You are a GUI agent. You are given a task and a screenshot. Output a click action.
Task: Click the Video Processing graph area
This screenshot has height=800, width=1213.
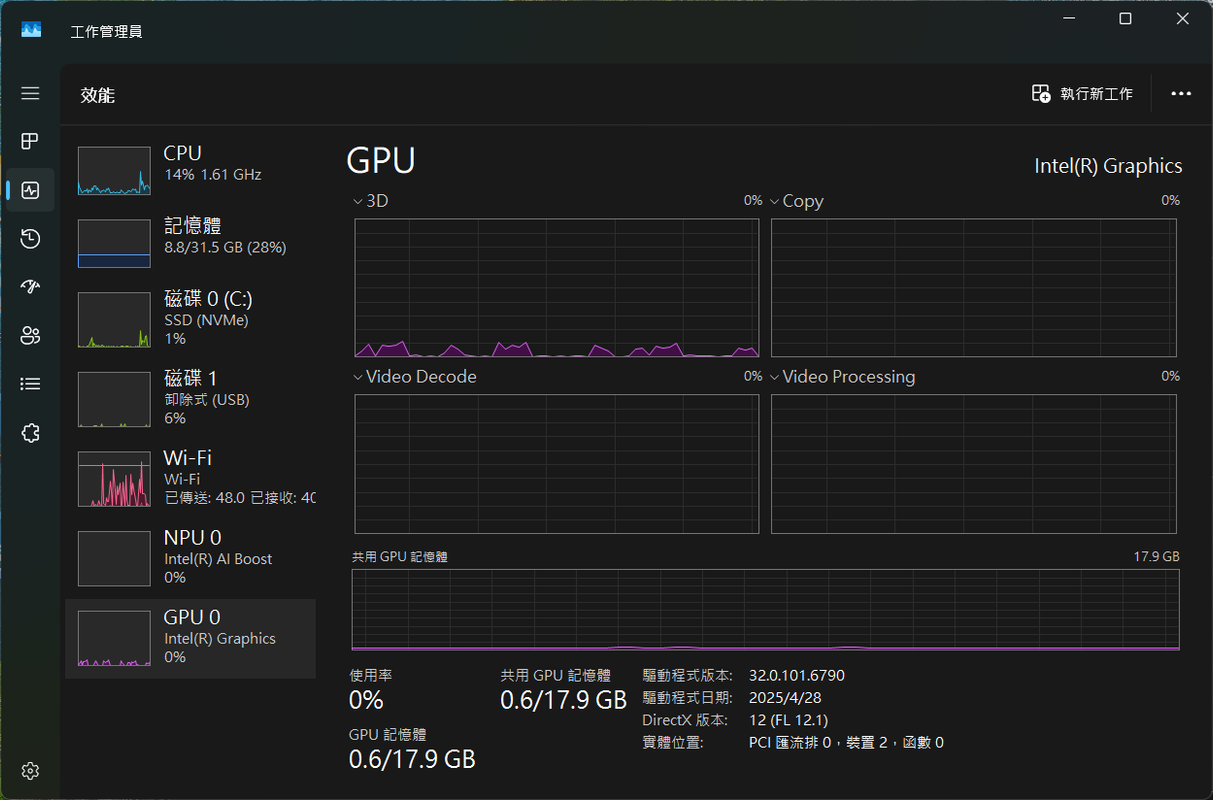[973, 464]
